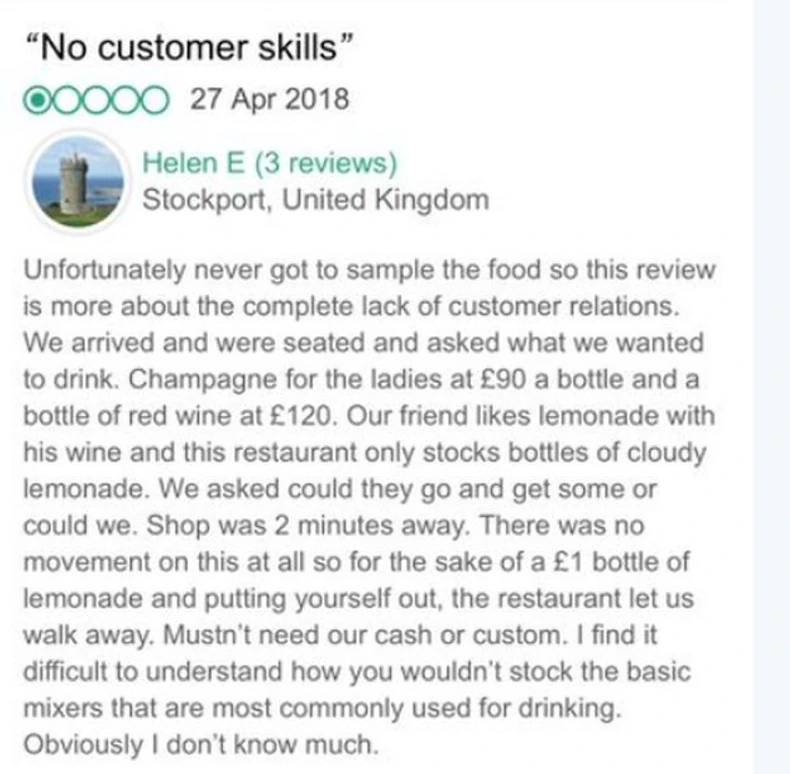Click the Stockport, United Kingdom location
This screenshot has width=790, height=774.
pyautogui.click(x=316, y=200)
